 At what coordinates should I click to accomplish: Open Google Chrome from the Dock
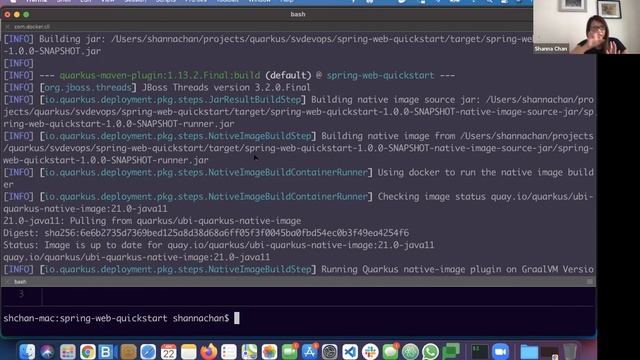point(88,351)
